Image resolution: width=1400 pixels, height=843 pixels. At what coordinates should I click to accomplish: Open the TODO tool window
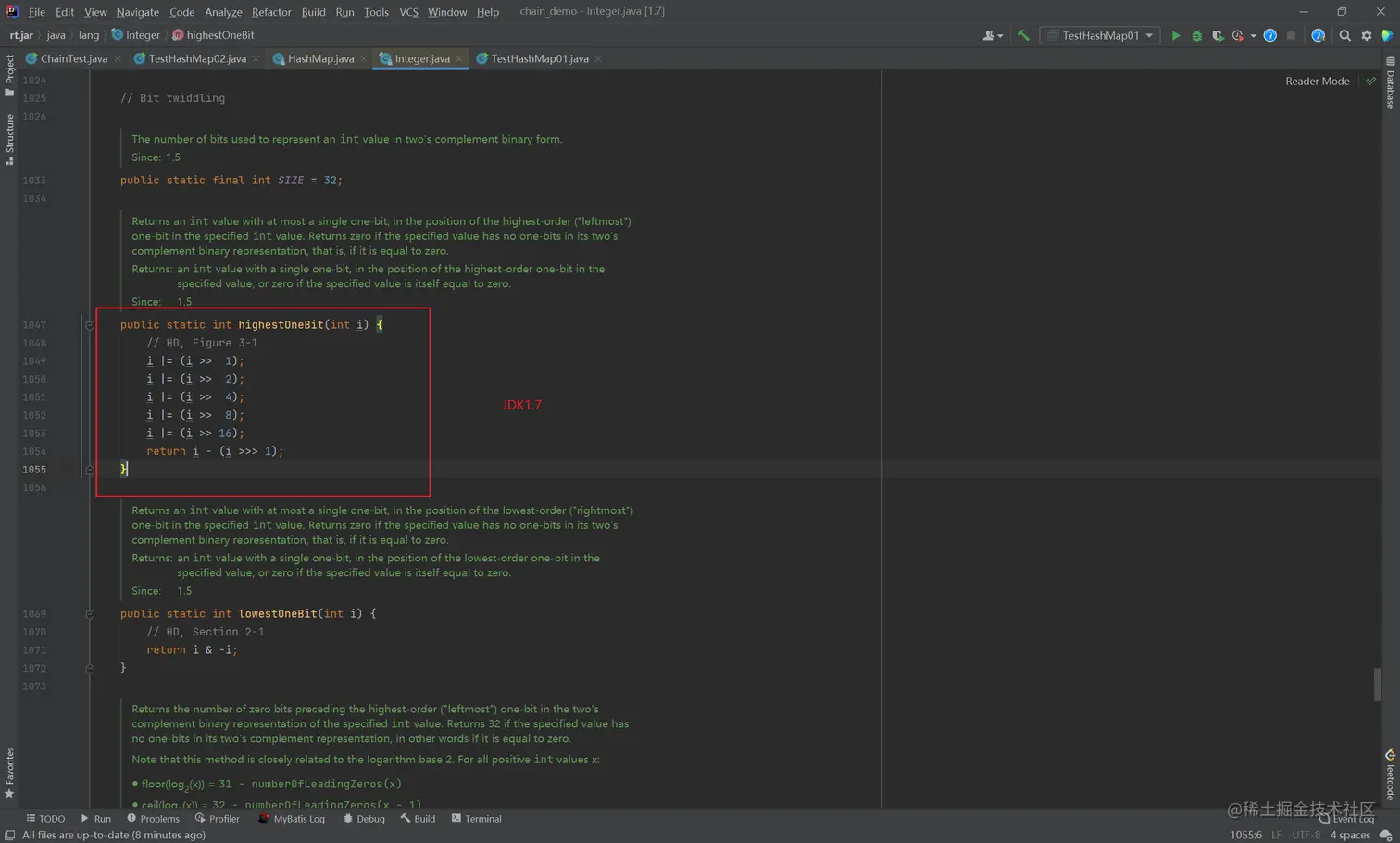45,819
